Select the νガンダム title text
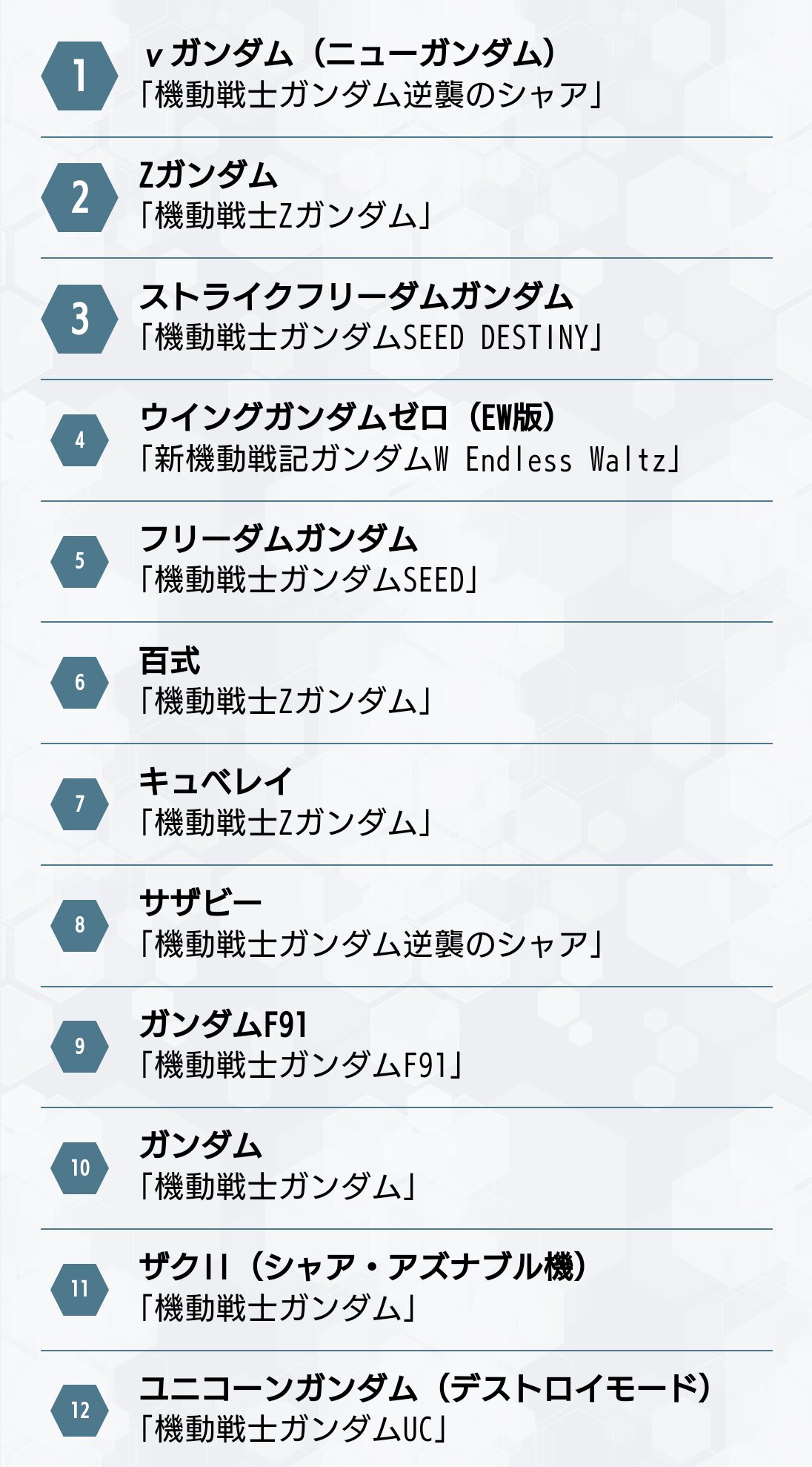Viewport: 812px width, 1467px height. (x=349, y=53)
